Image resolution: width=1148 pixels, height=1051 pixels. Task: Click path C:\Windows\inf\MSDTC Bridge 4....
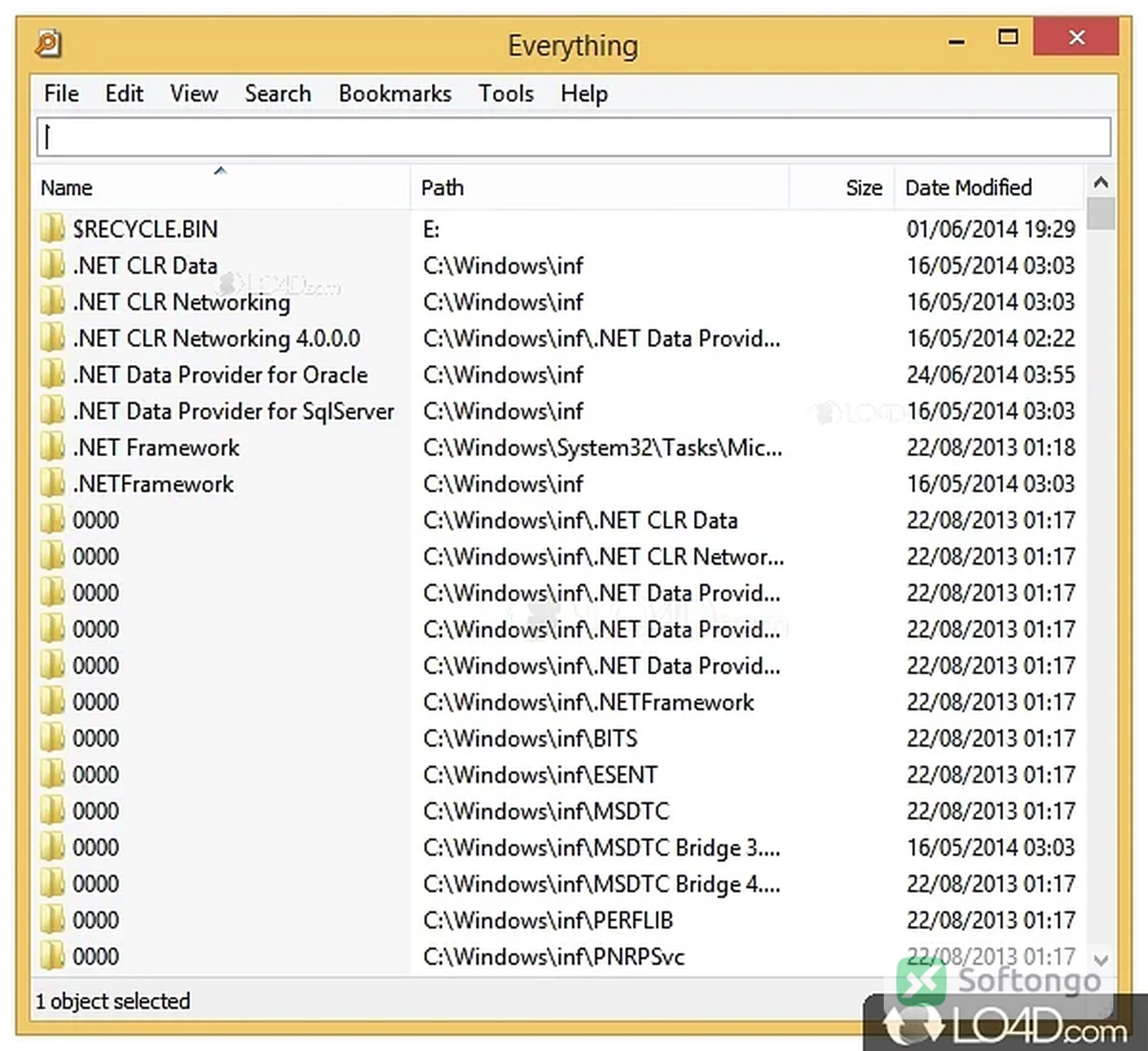602,884
